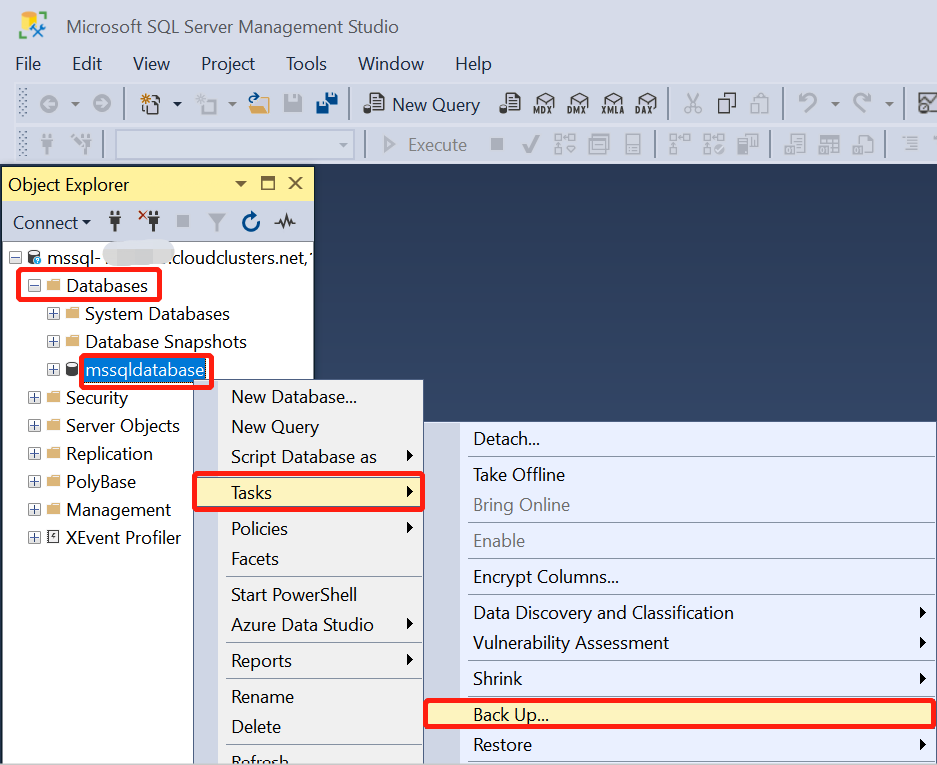The height and width of the screenshot is (765, 937).
Task: Click the DAX query icon
Action: (647, 104)
